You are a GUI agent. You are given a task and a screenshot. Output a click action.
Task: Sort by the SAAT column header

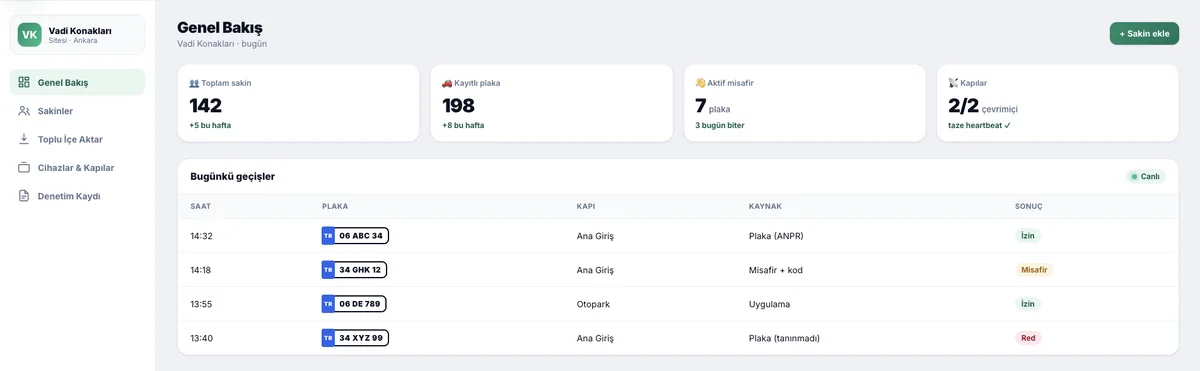[x=200, y=206]
